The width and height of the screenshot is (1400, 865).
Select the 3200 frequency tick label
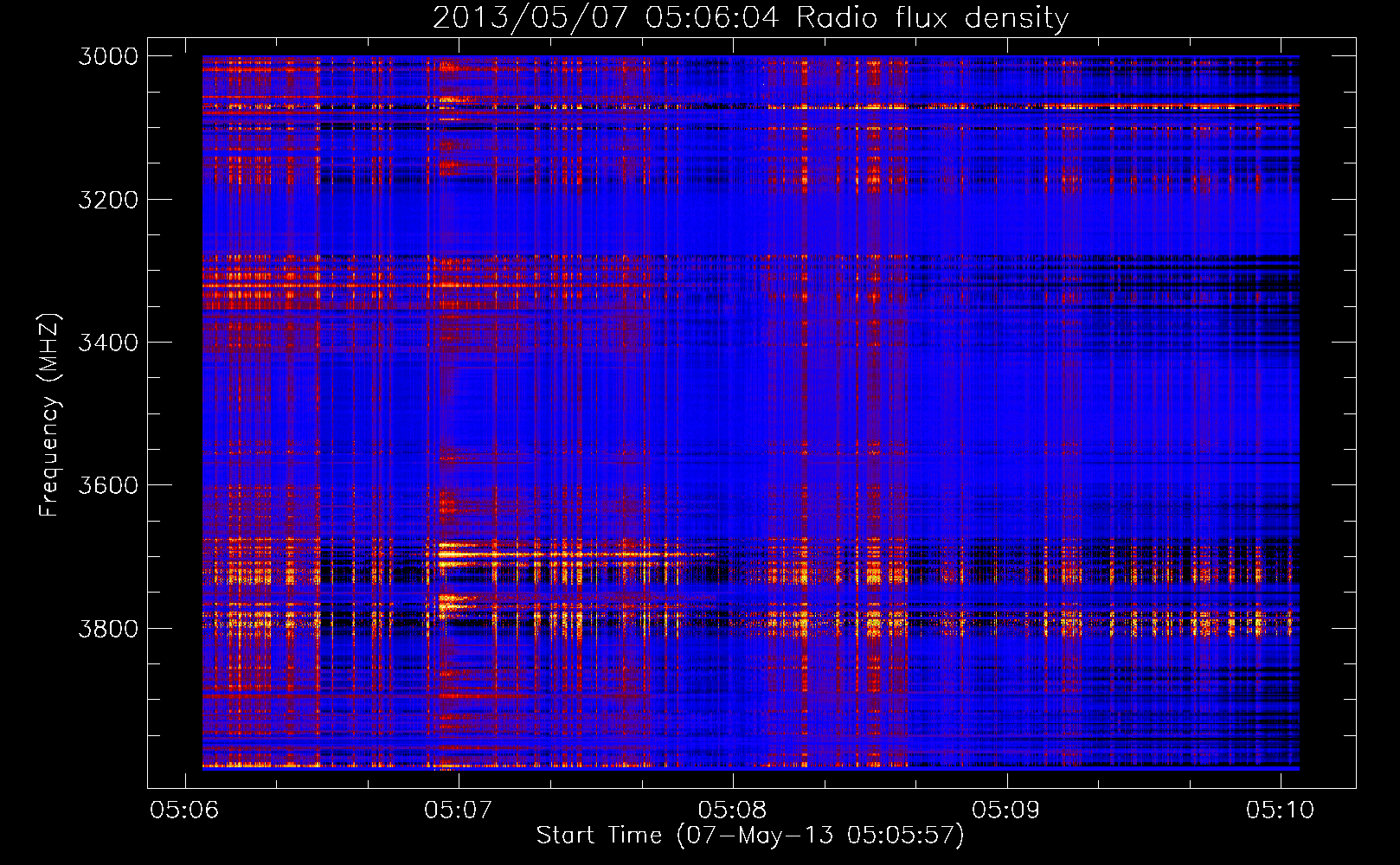pyautogui.click(x=108, y=200)
